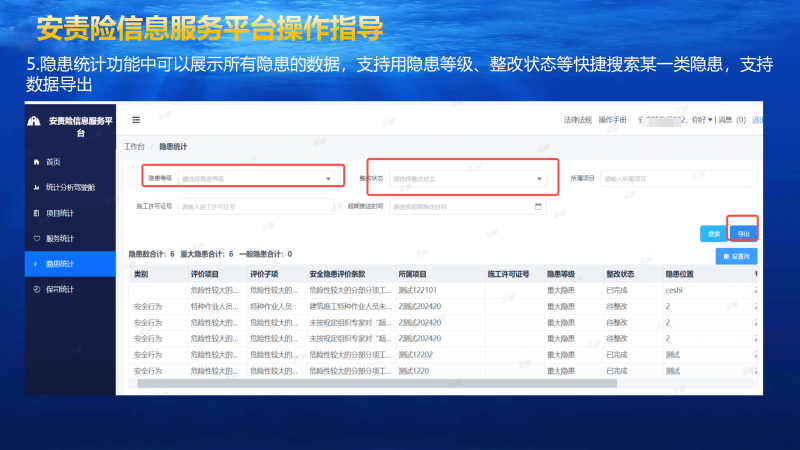
Task: Click 已完成 in the 测试122101 row
Action: (616, 290)
